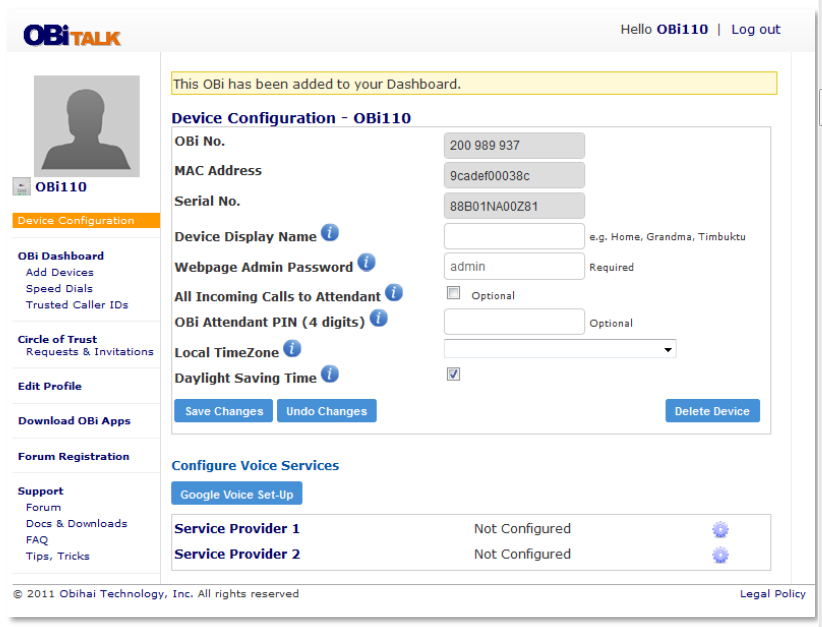Click the Save Changes button
Viewport: 822px width, 627px height.
click(x=222, y=410)
